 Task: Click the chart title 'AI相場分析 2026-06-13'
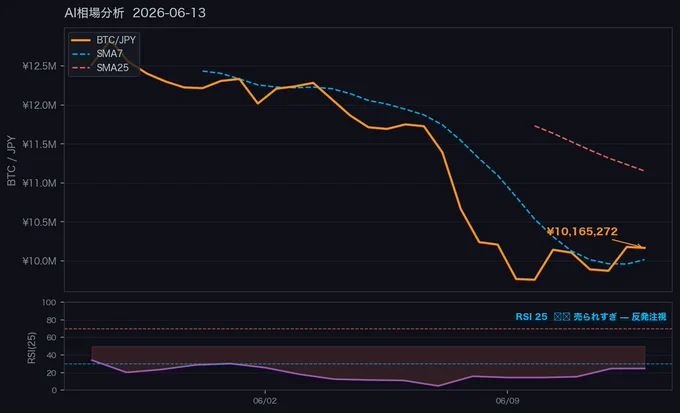135,13
